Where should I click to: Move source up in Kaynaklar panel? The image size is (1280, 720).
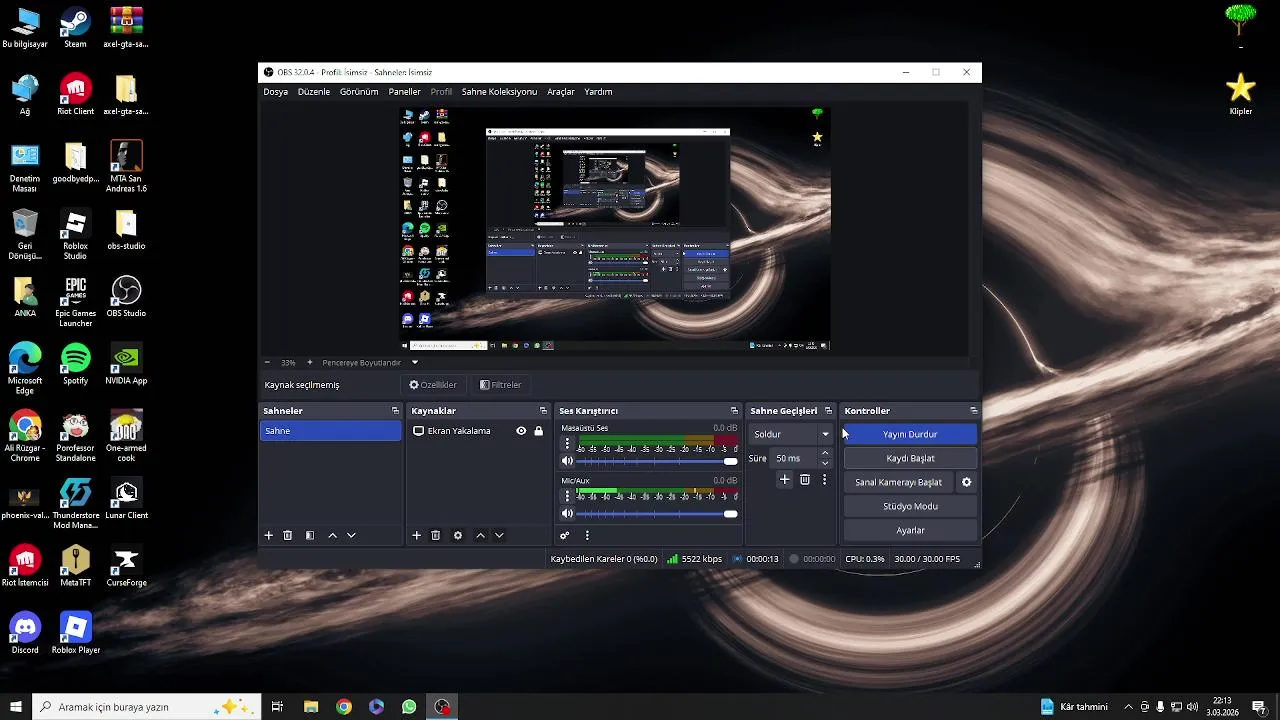tap(480, 535)
